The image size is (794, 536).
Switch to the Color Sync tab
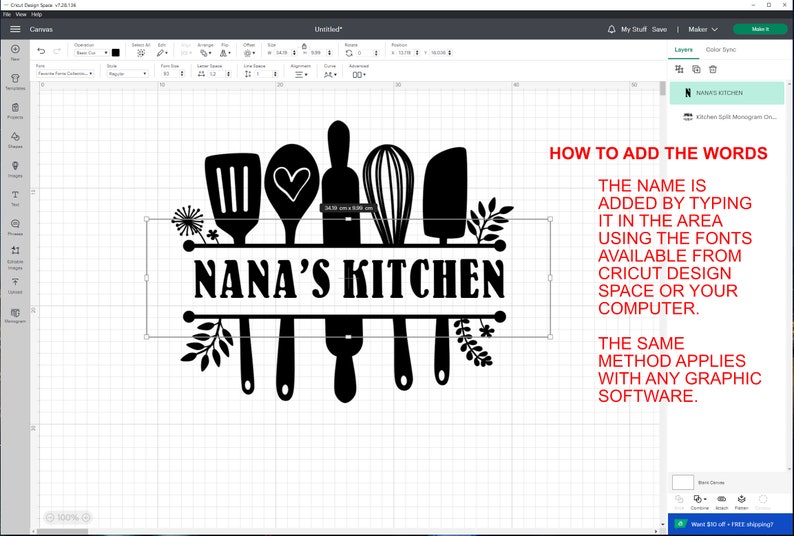tap(721, 50)
